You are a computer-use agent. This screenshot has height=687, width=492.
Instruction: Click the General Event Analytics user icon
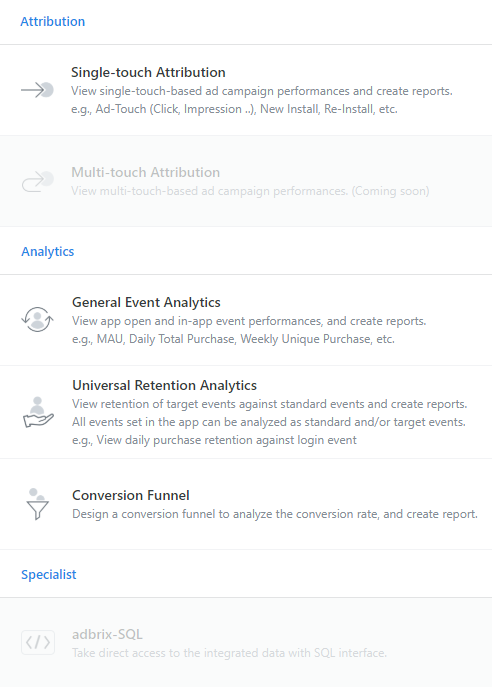tap(38, 319)
